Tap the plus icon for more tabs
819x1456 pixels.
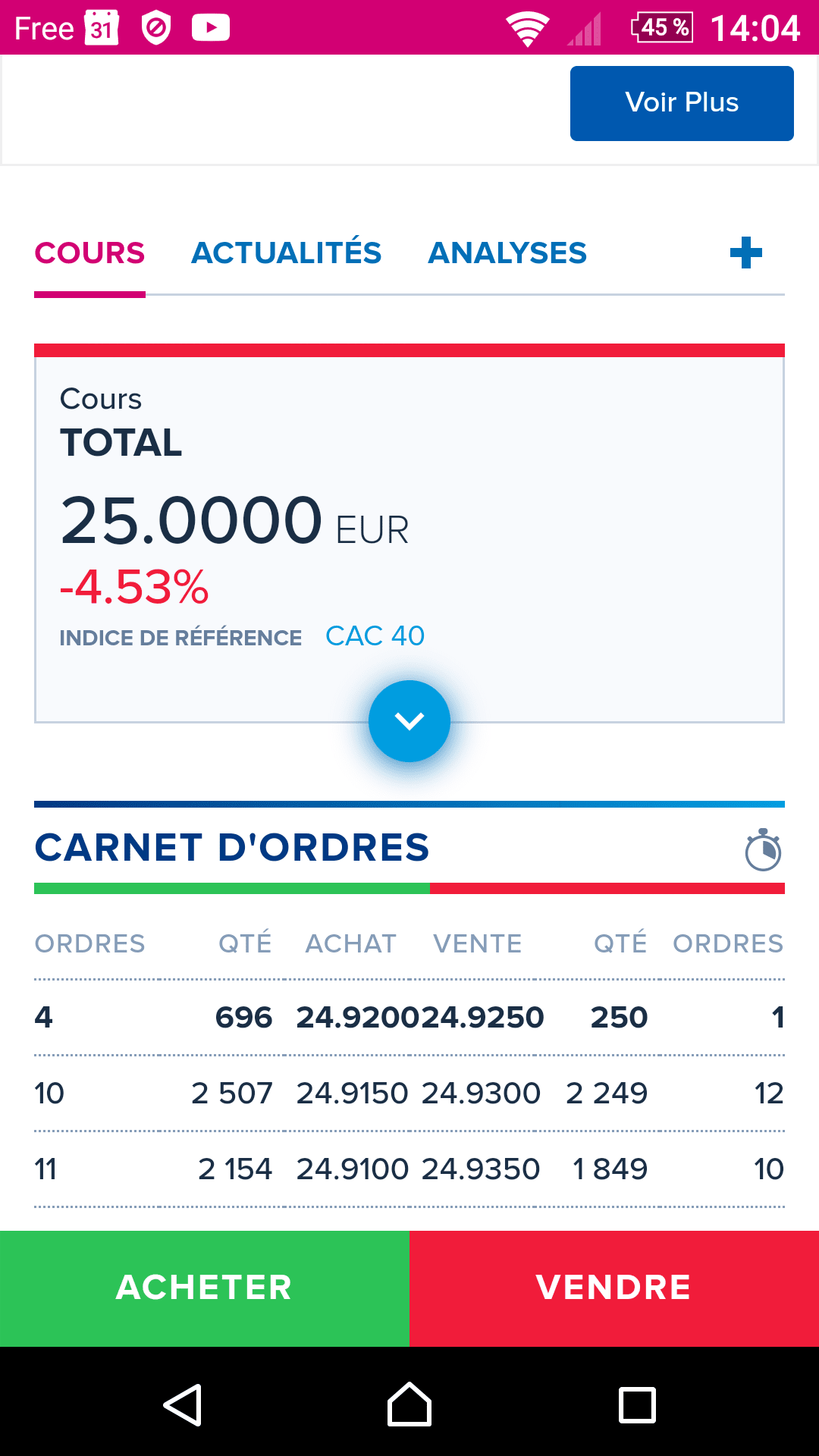745,253
